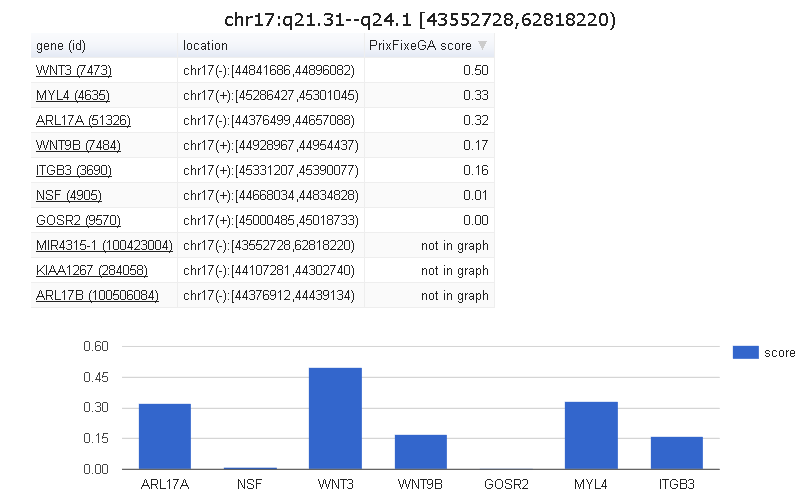The image size is (809, 503).
Task: Click the MYL4 bar in the chart
Action: tap(591, 435)
